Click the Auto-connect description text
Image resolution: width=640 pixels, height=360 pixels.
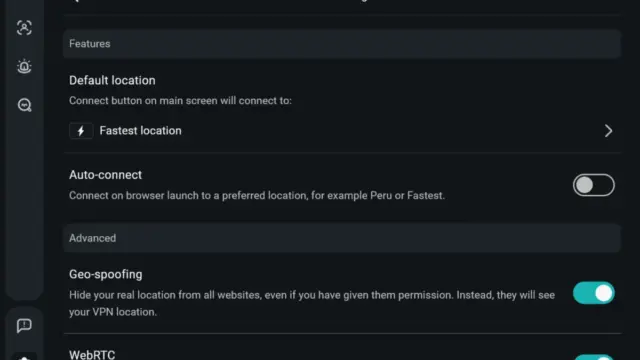click(257, 196)
